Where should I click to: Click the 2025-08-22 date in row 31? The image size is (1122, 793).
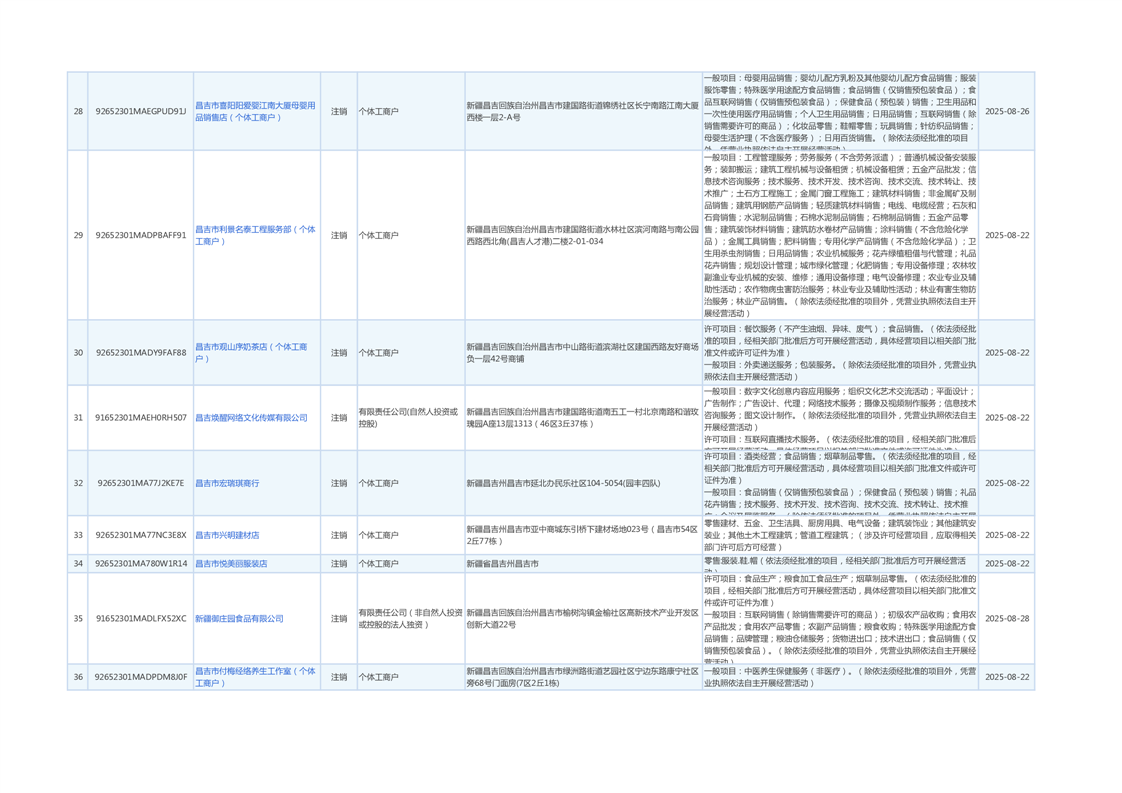pos(1007,417)
